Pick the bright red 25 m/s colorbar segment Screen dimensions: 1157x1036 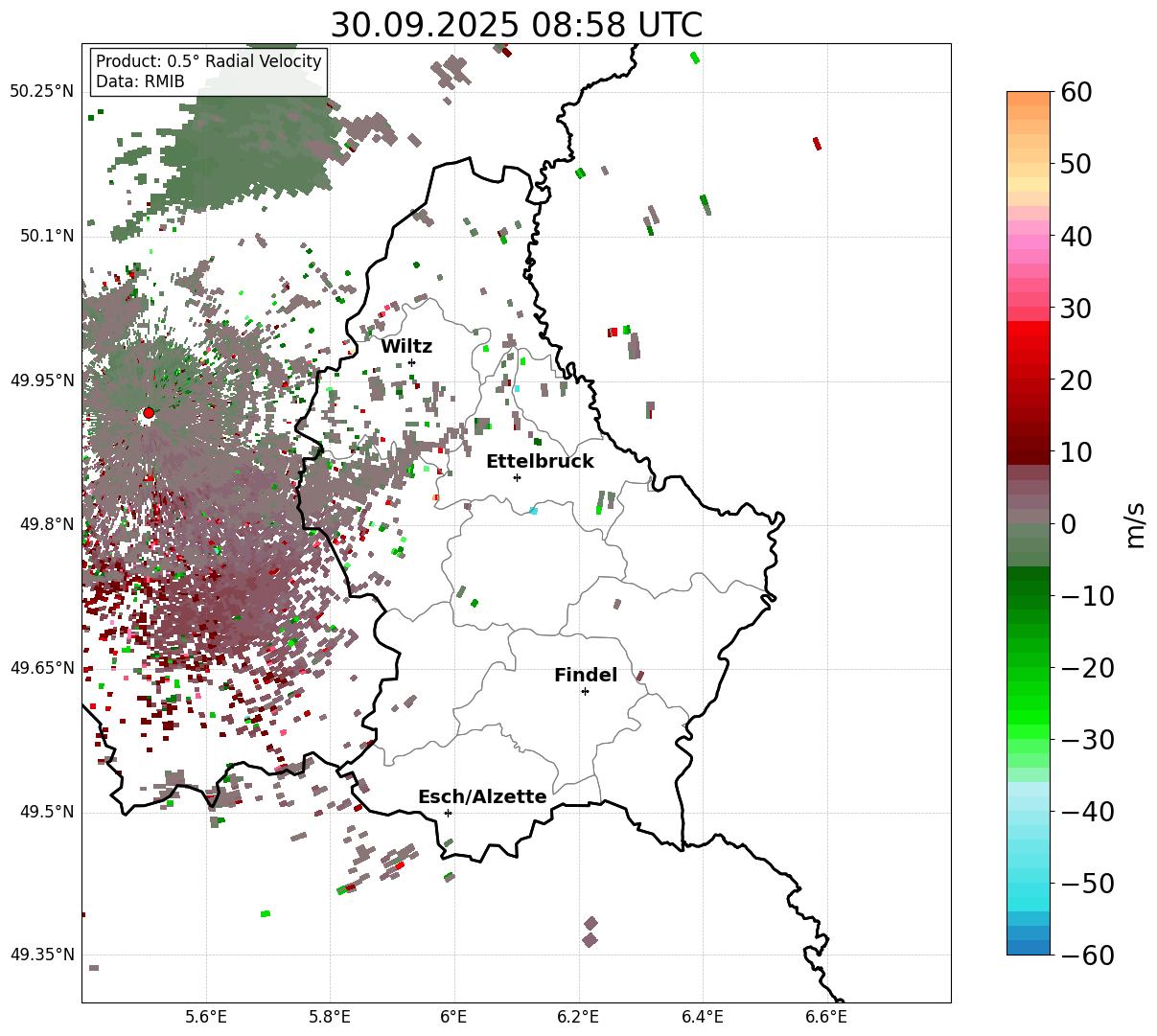1029,343
